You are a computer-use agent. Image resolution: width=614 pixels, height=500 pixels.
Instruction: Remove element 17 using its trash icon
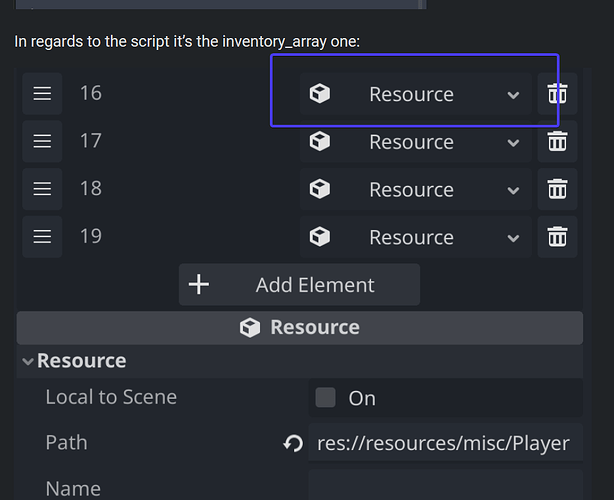[x=557, y=142]
